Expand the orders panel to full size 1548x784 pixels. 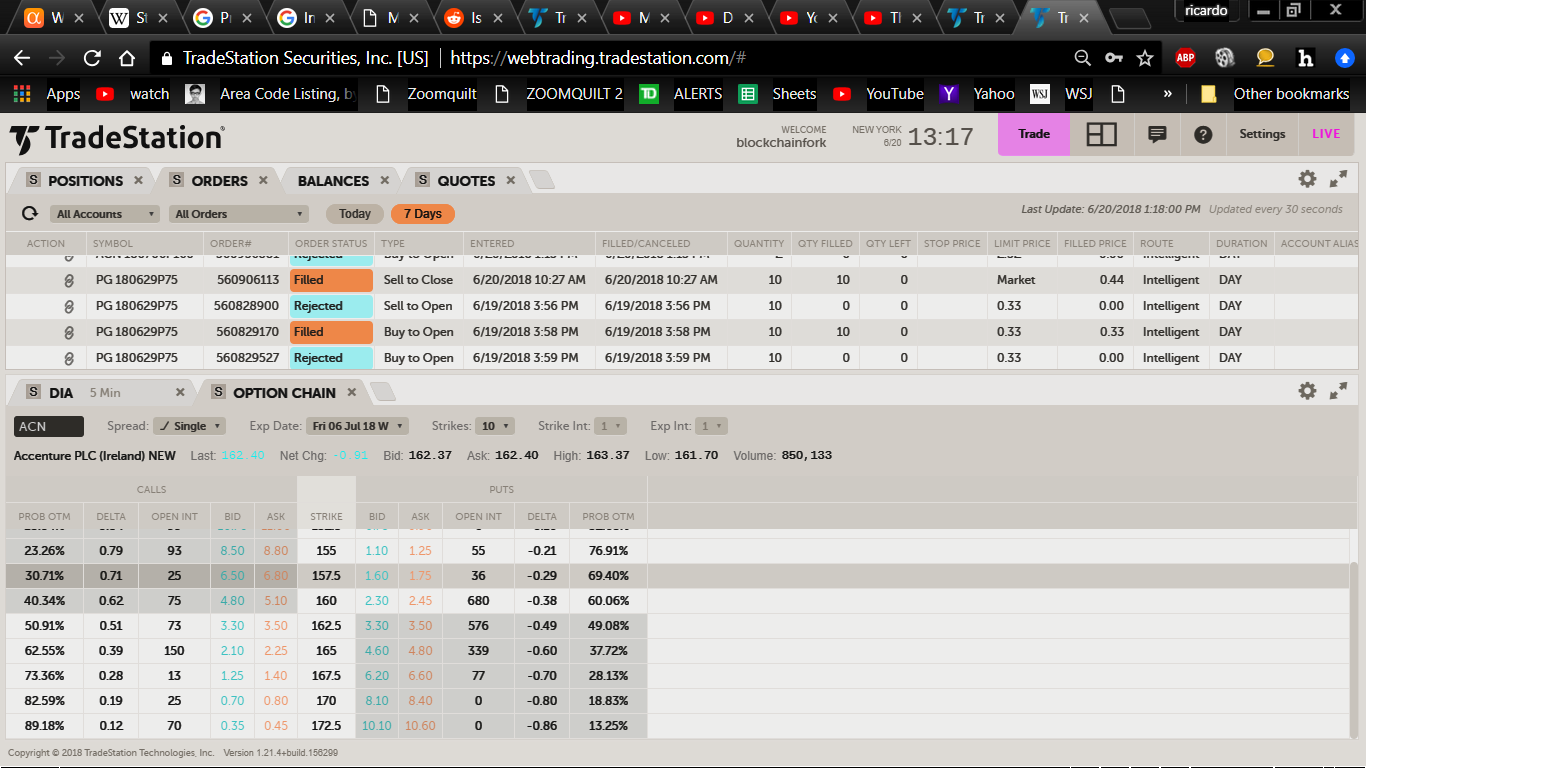tap(1338, 179)
